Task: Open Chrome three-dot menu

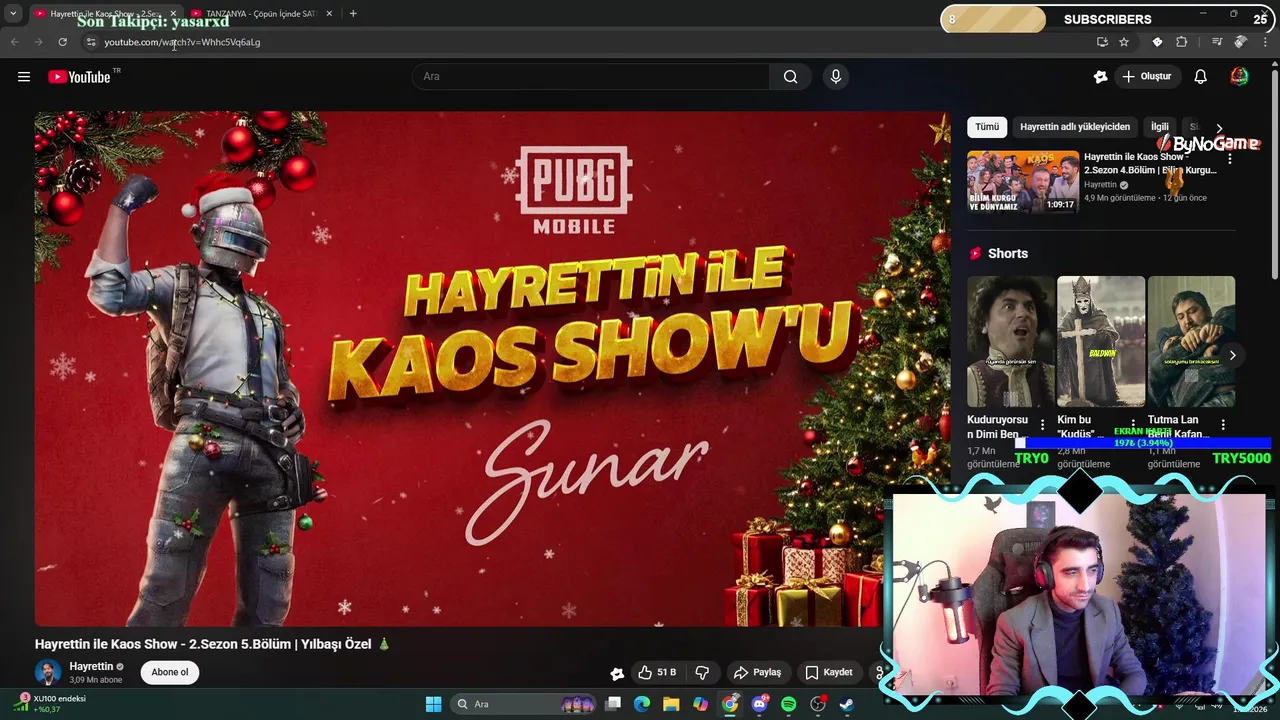Action: [x=1266, y=42]
